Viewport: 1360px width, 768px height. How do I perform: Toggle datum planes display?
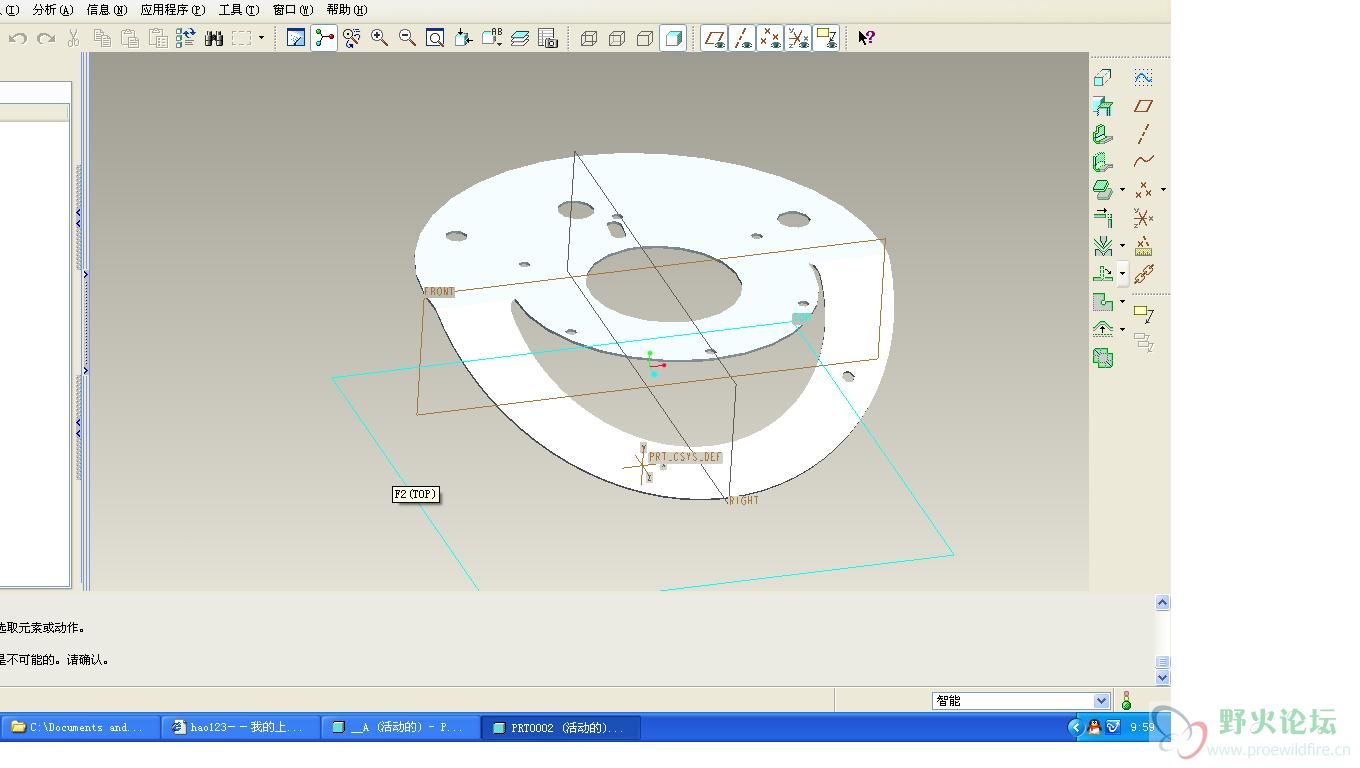click(x=714, y=38)
